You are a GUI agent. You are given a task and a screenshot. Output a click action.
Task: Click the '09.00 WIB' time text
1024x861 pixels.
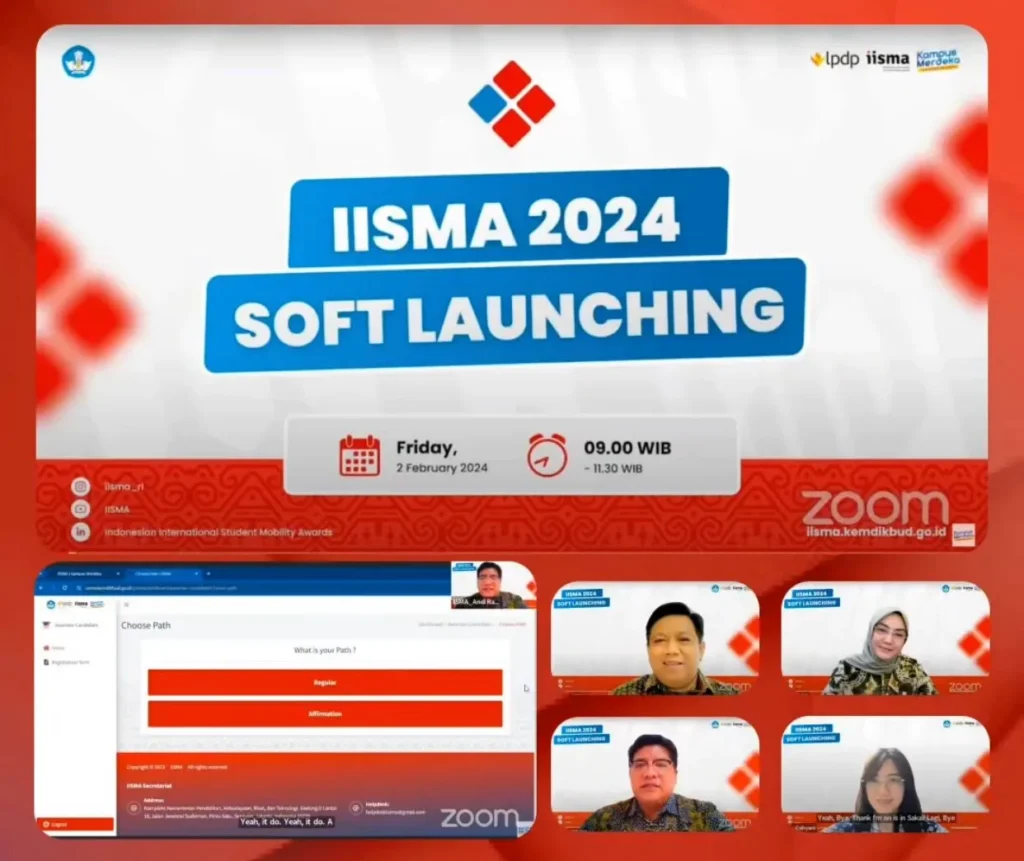click(x=628, y=448)
